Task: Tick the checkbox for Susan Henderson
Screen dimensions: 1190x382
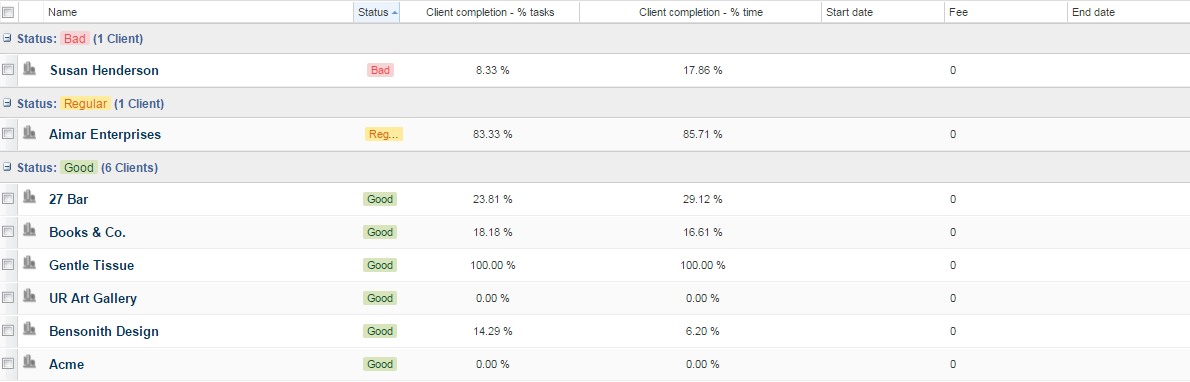Action: click(x=8, y=70)
